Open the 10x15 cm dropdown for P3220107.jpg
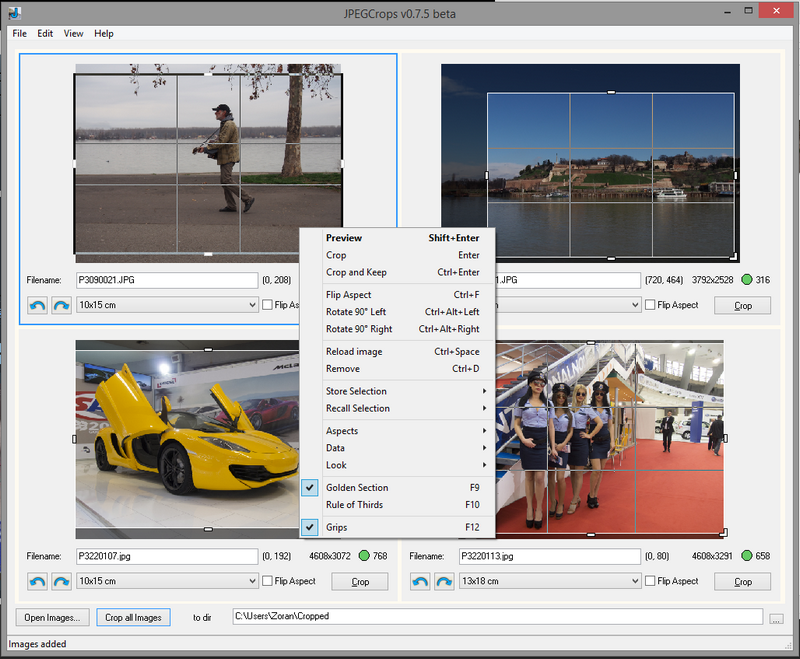The width and height of the screenshot is (800, 659). (x=167, y=581)
